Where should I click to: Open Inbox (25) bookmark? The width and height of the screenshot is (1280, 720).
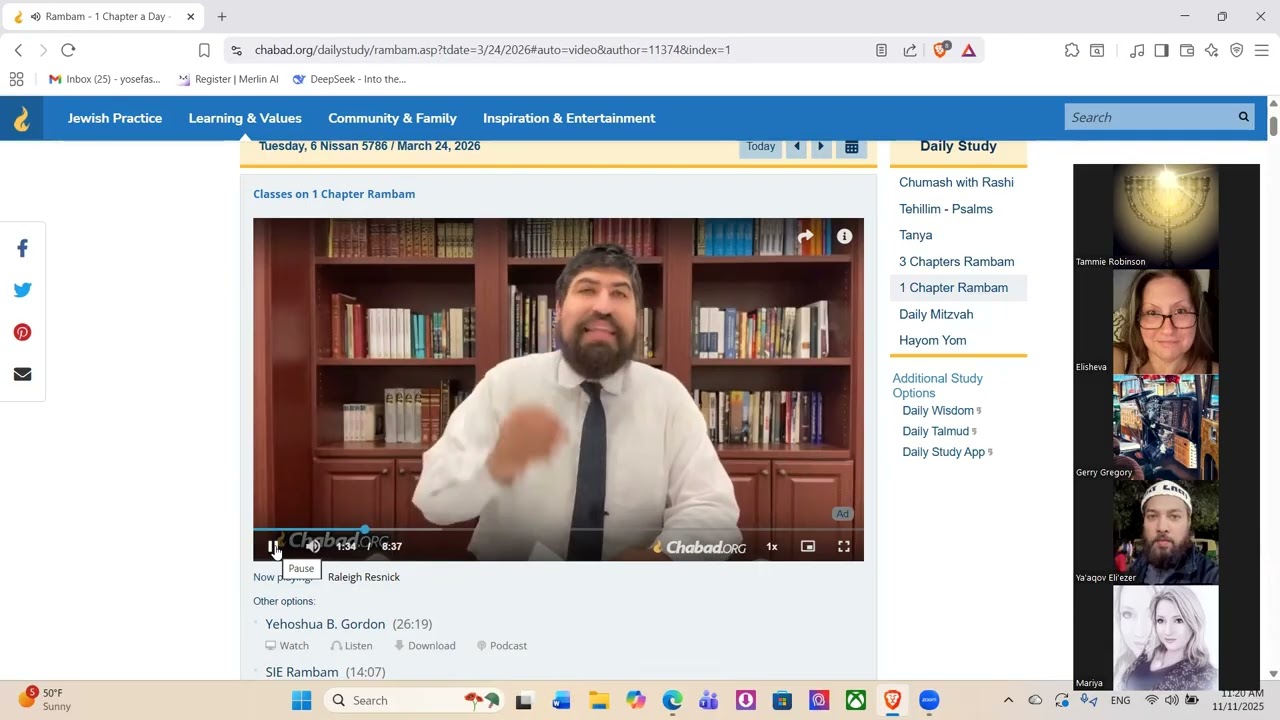(104, 79)
